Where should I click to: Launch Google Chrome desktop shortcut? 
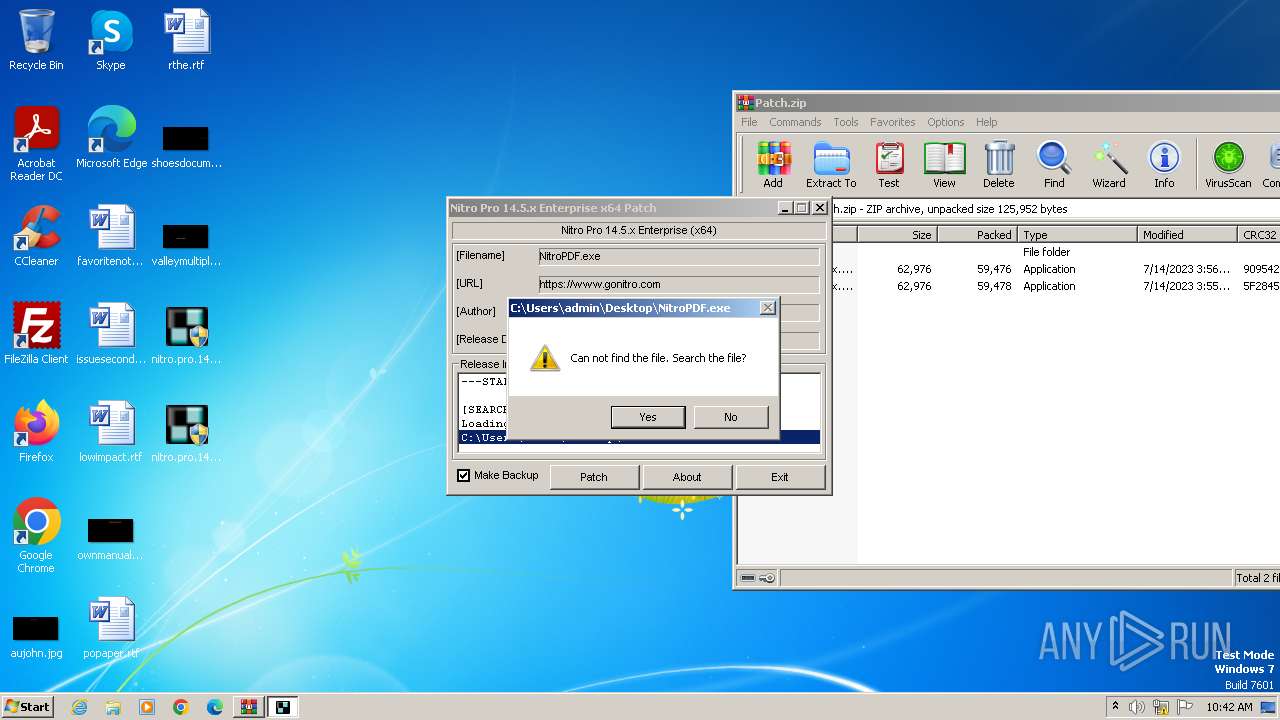tap(36, 536)
